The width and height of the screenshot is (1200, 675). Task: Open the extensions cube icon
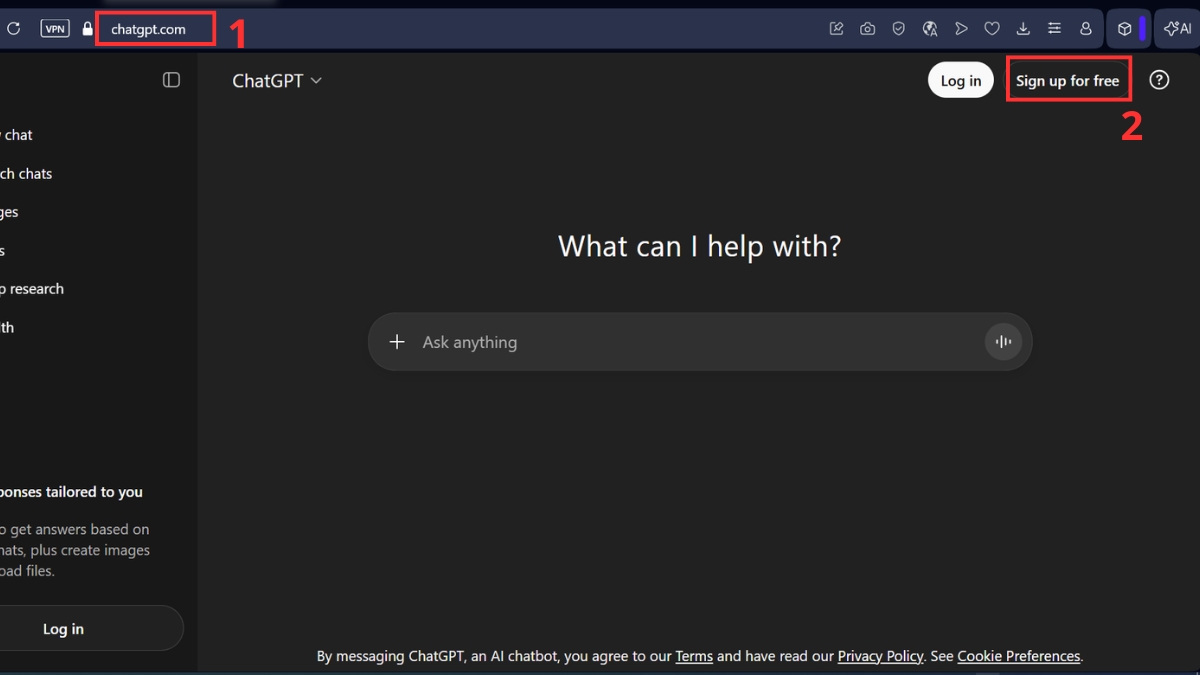tap(1124, 29)
